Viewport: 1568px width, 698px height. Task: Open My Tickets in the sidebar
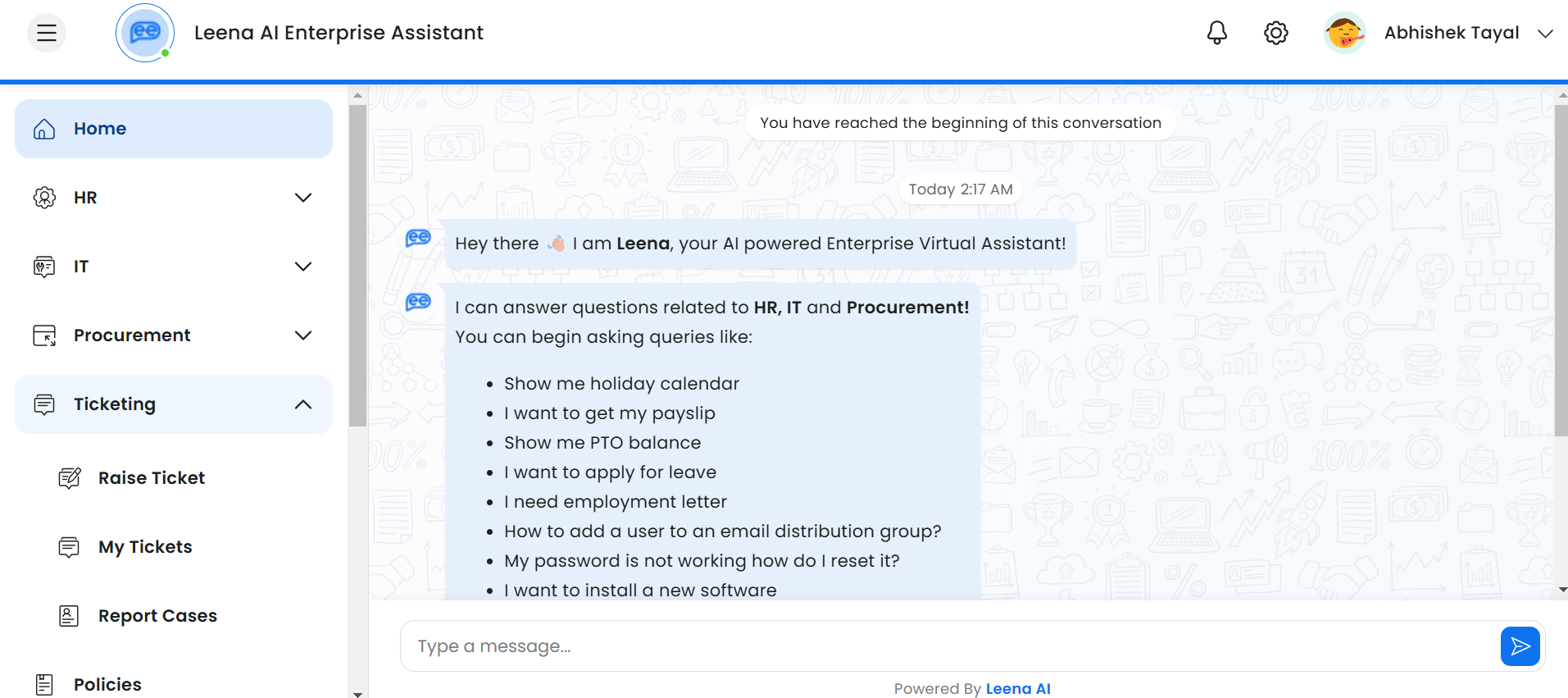[145, 547]
